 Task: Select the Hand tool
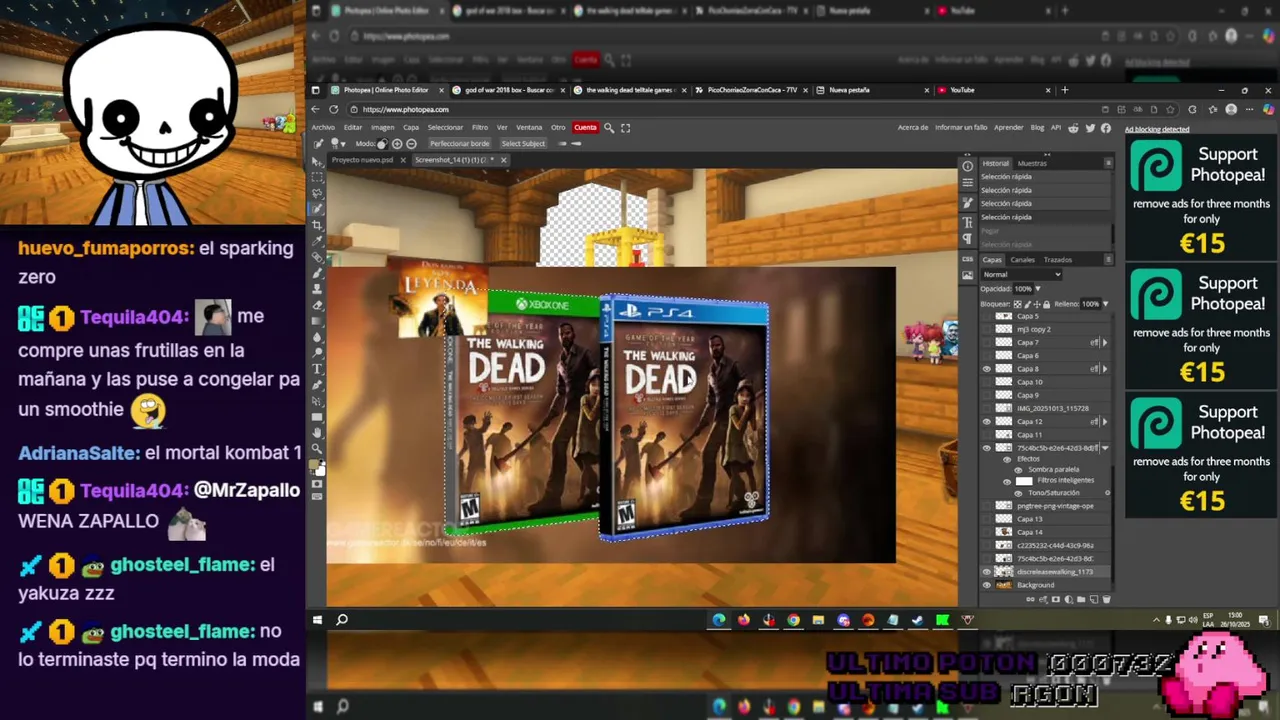coord(317,432)
